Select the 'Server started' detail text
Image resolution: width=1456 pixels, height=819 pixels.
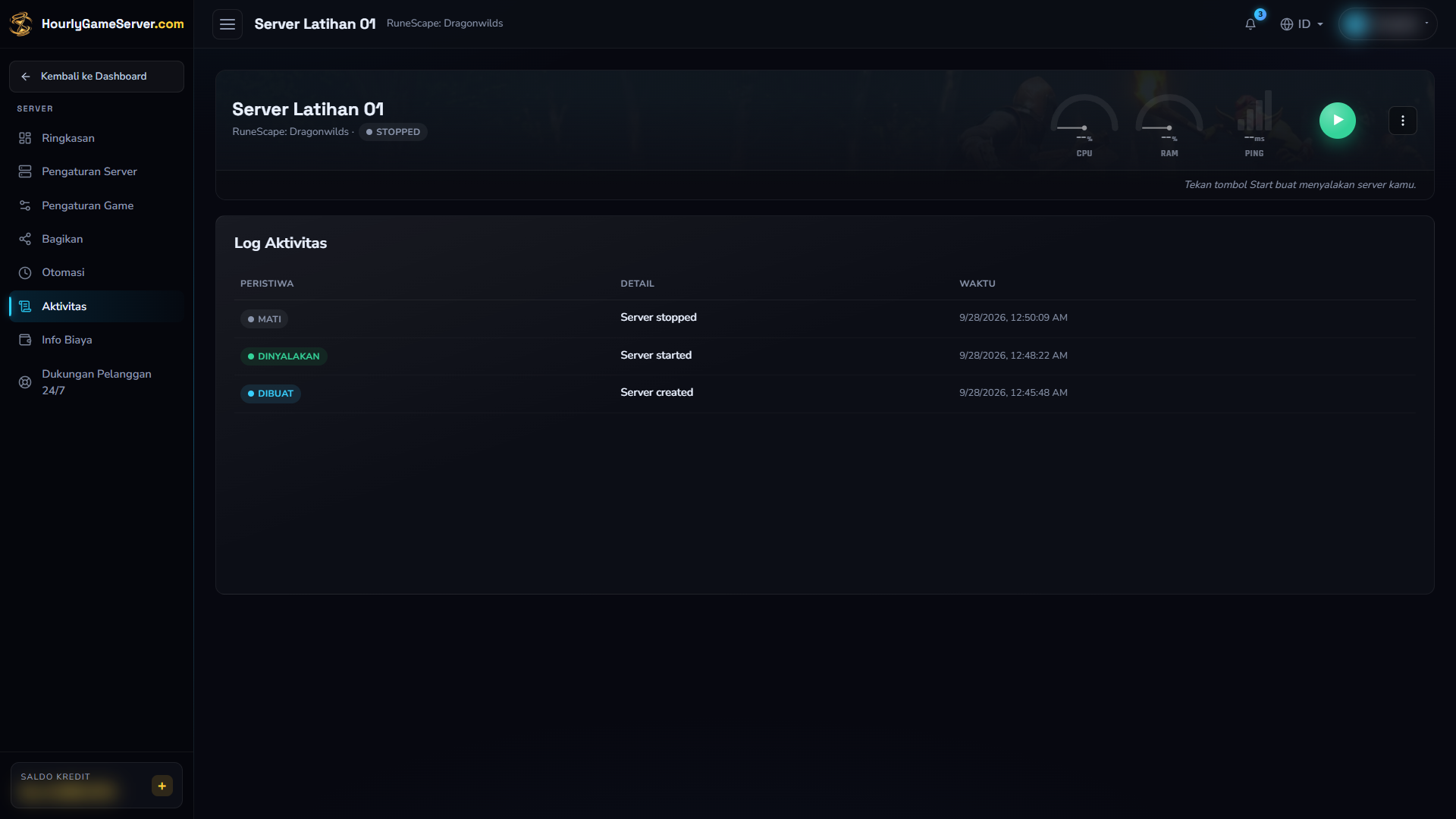pyautogui.click(x=656, y=355)
